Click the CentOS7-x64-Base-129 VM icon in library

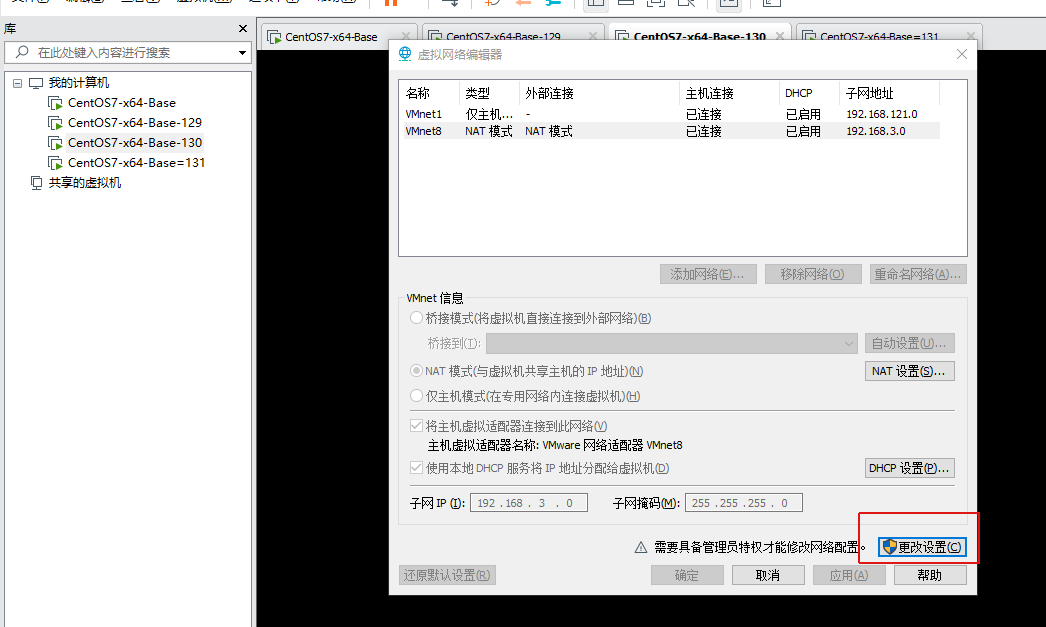tap(55, 123)
